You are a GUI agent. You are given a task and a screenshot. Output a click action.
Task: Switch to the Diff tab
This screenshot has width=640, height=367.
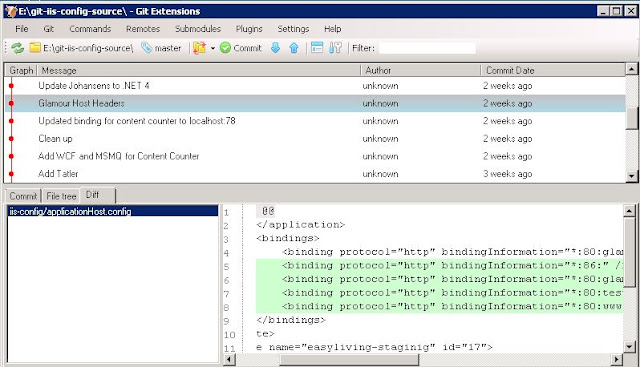coord(98,195)
